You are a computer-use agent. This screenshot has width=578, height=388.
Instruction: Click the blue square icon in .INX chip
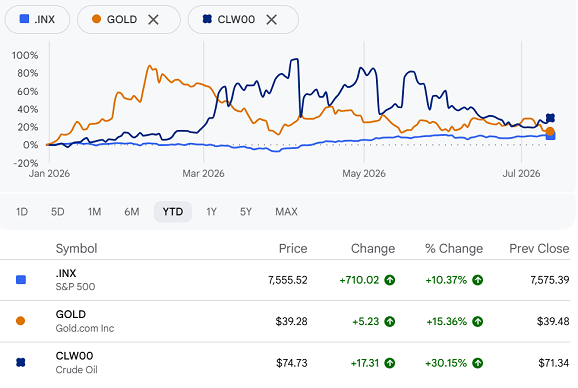[24, 19]
